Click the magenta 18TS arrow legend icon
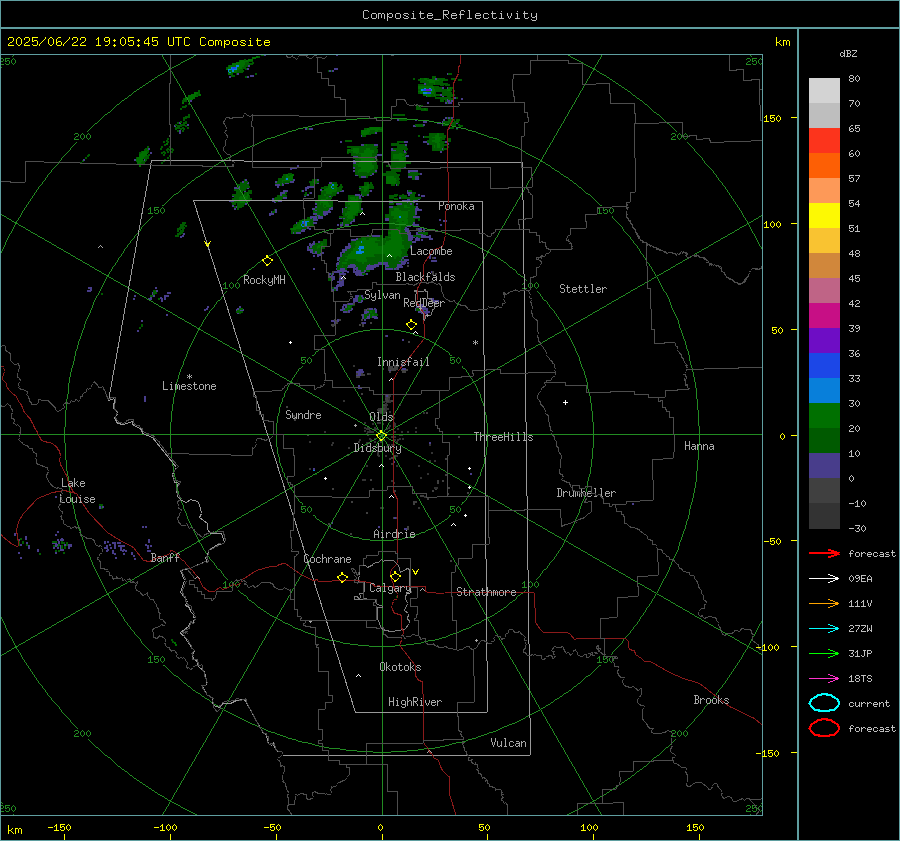 coord(824,679)
